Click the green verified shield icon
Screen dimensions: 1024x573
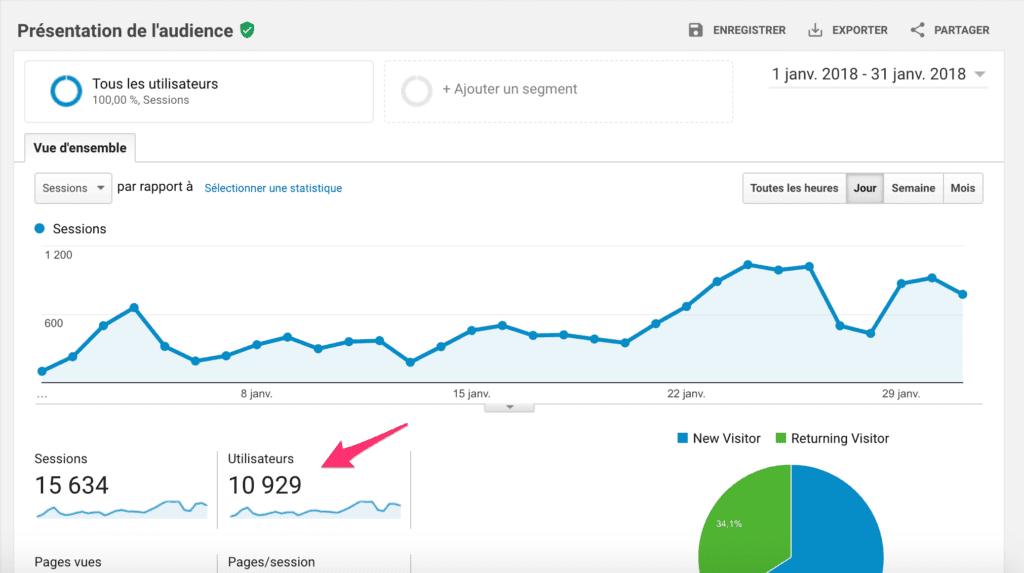(247, 30)
